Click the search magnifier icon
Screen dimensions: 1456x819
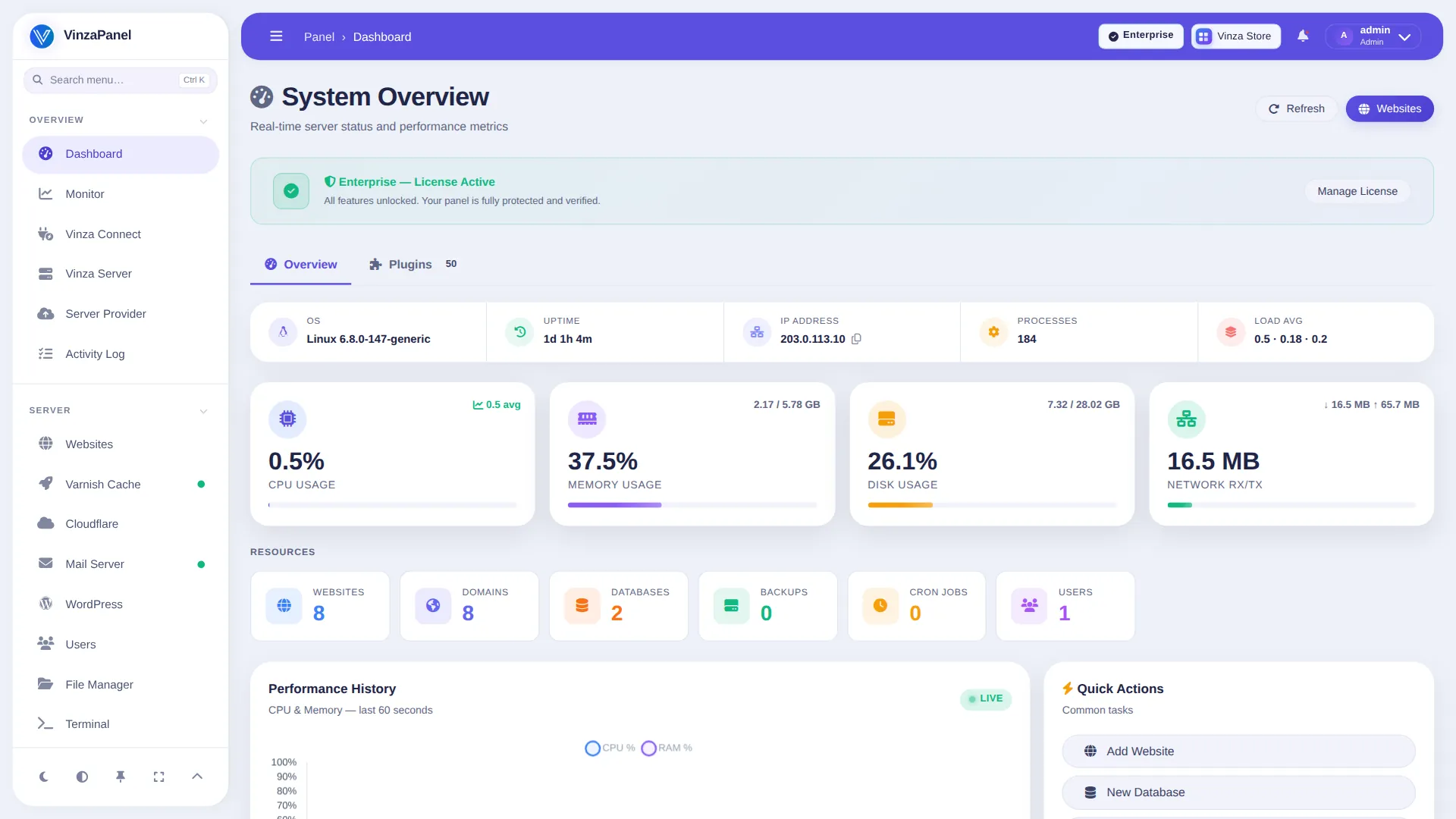[x=37, y=80]
